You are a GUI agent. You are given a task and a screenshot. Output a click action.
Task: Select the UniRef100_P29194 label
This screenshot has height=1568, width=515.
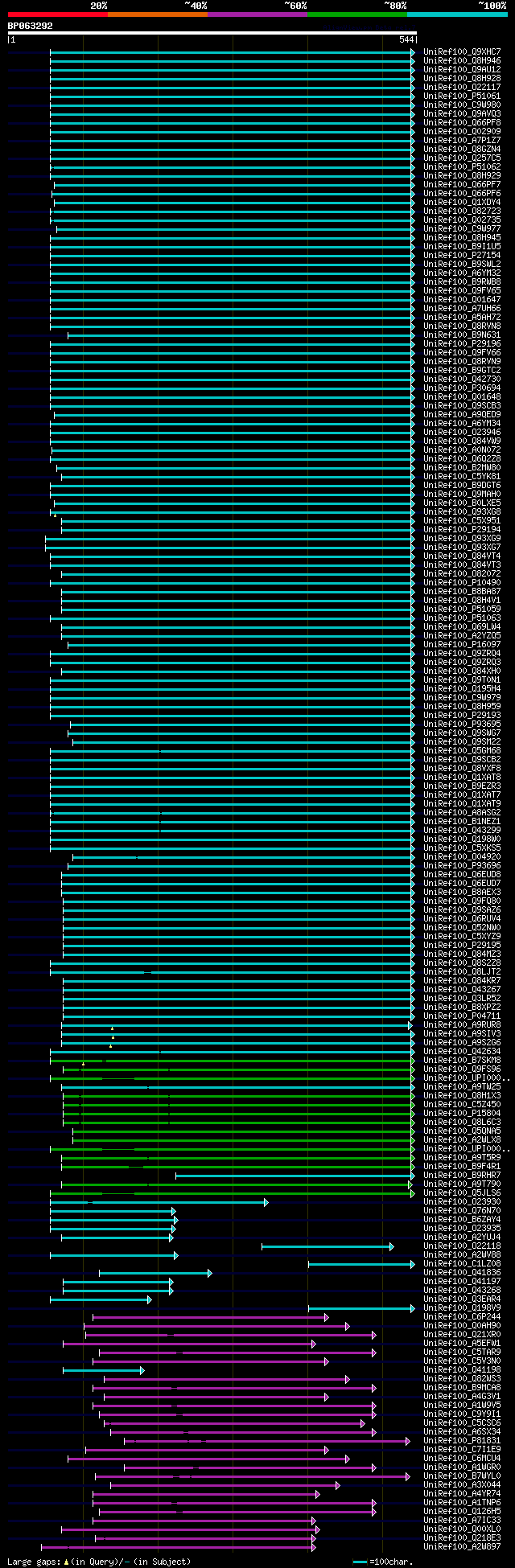(x=462, y=529)
